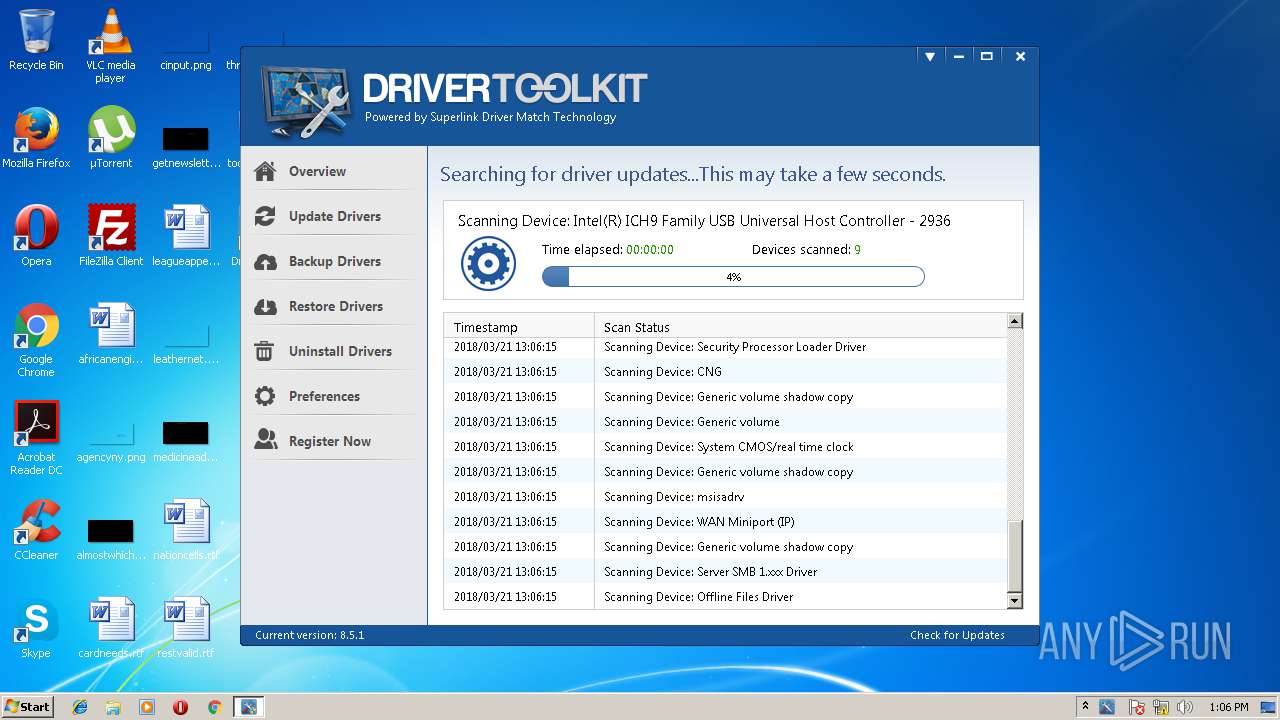This screenshot has width=1280, height=720.
Task: Click the scan progress bar at 4%
Action: click(733, 277)
